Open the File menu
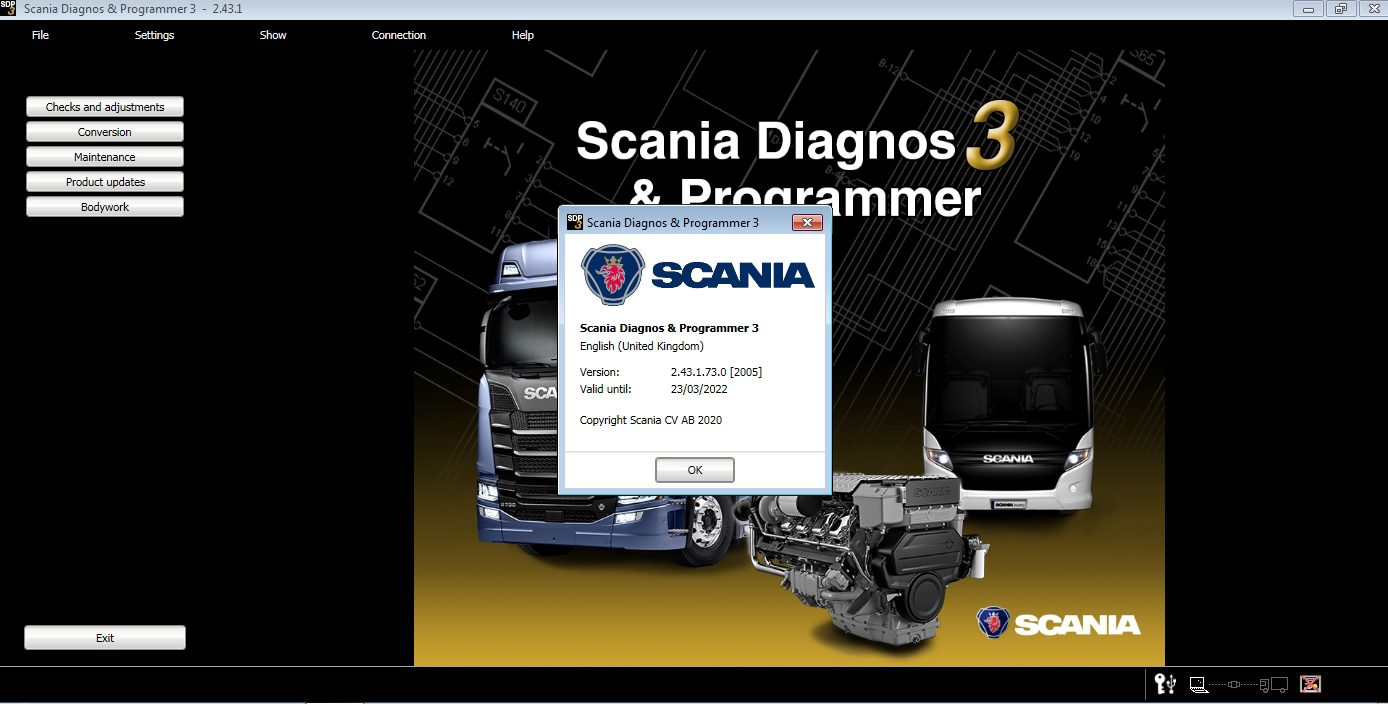This screenshot has width=1388, height=704. (x=40, y=35)
